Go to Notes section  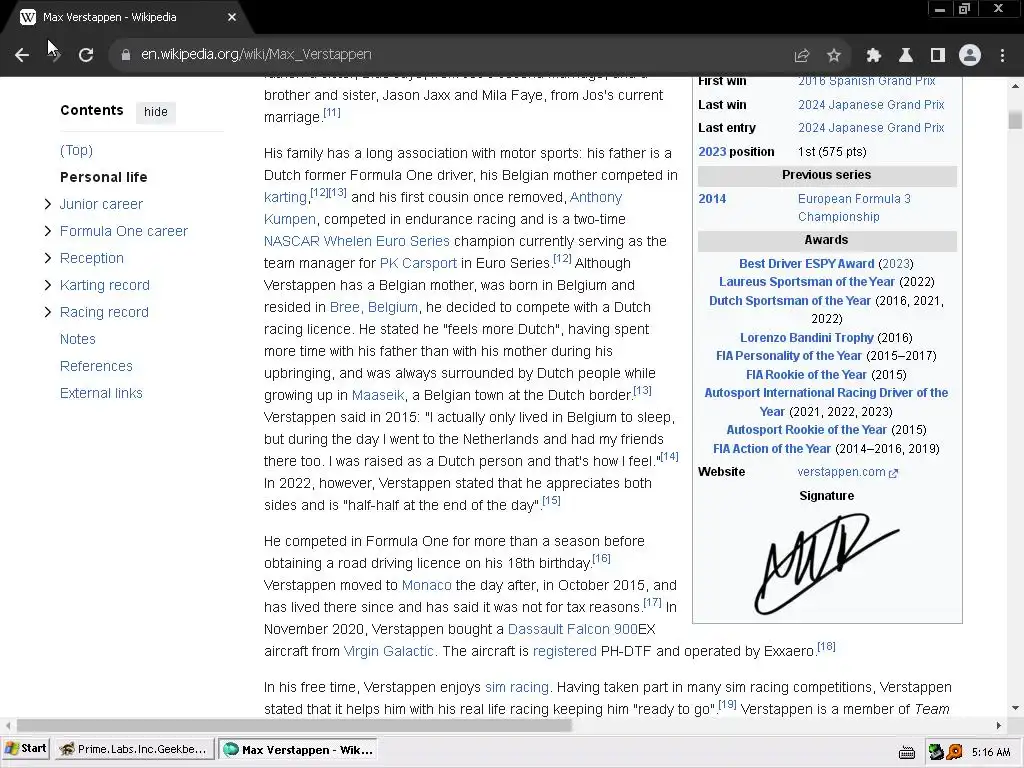(78, 339)
